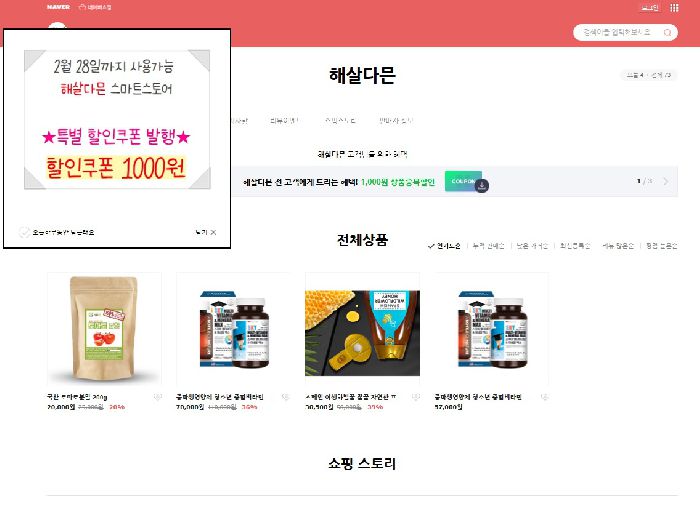
Task: Open the Naver apps grid icon
Action: point(674,8)
